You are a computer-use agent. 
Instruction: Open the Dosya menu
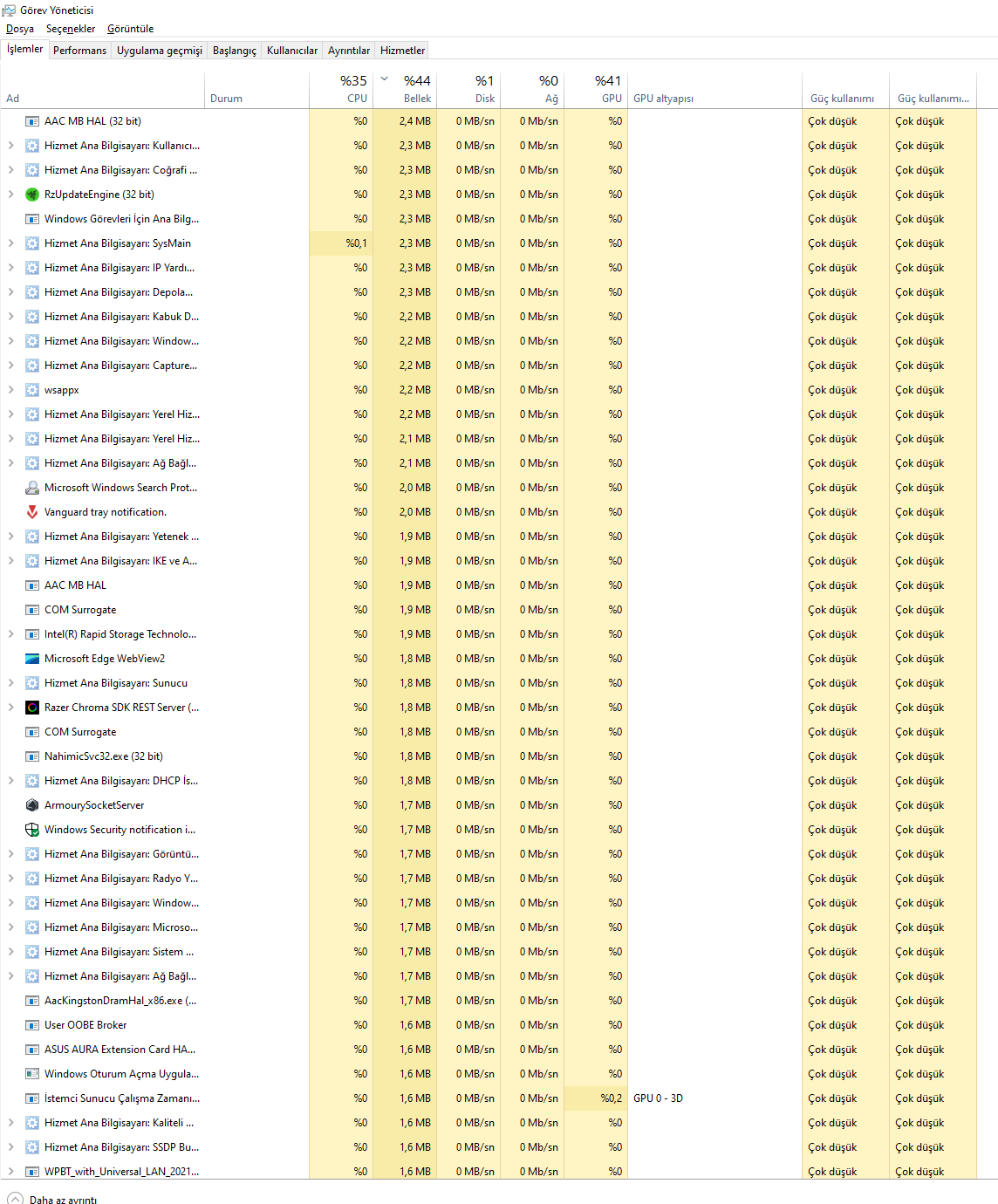[20, 29]
